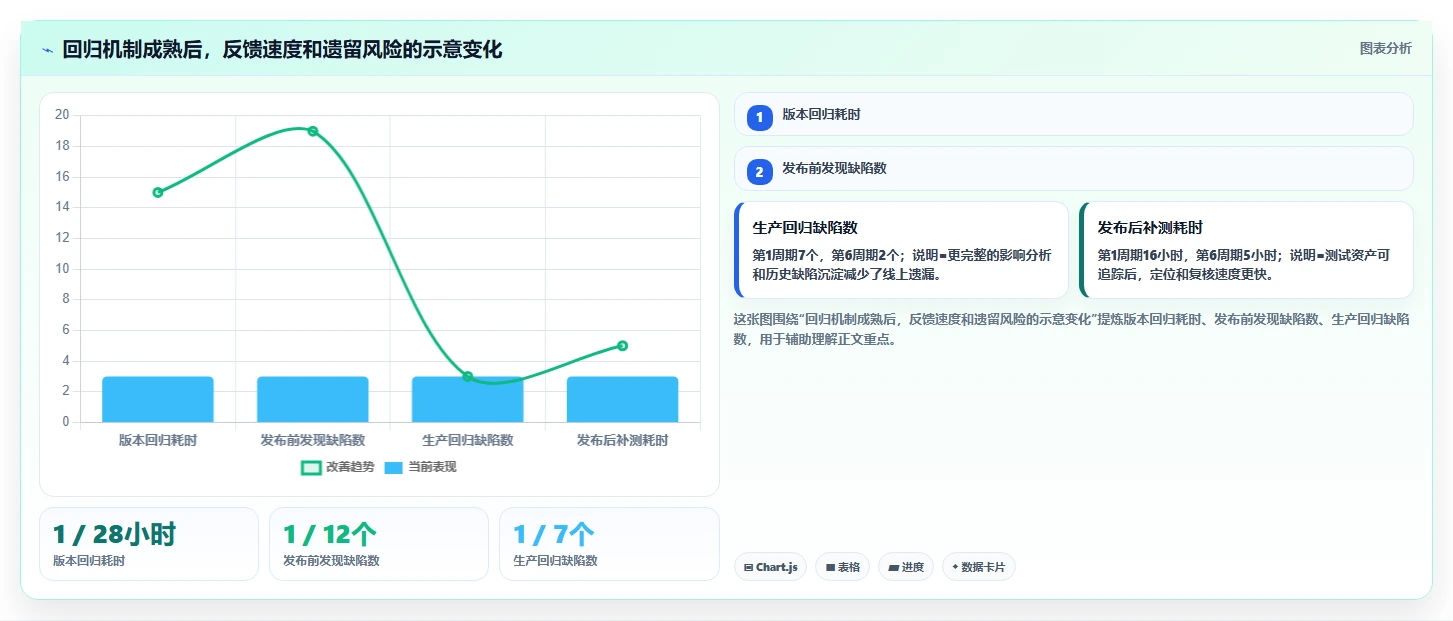Click the 1 / 12个 stat card

(379, 544)
